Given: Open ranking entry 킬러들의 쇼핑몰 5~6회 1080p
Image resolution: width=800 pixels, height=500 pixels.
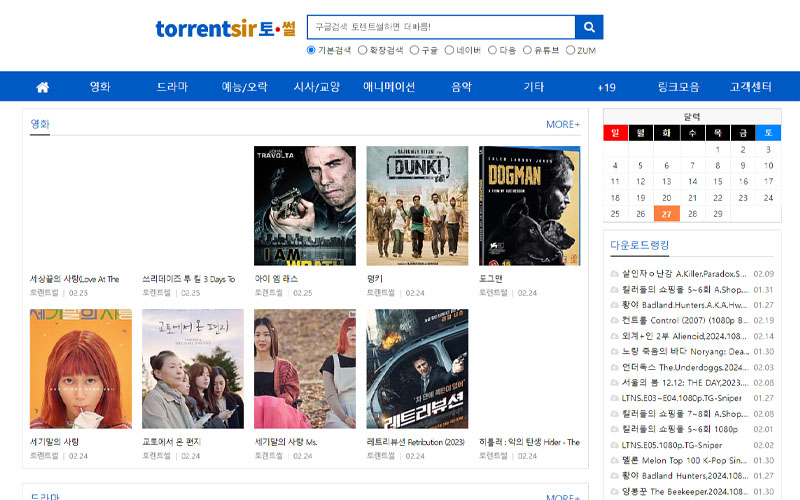Looking at the screenshot, I should 680,429.
